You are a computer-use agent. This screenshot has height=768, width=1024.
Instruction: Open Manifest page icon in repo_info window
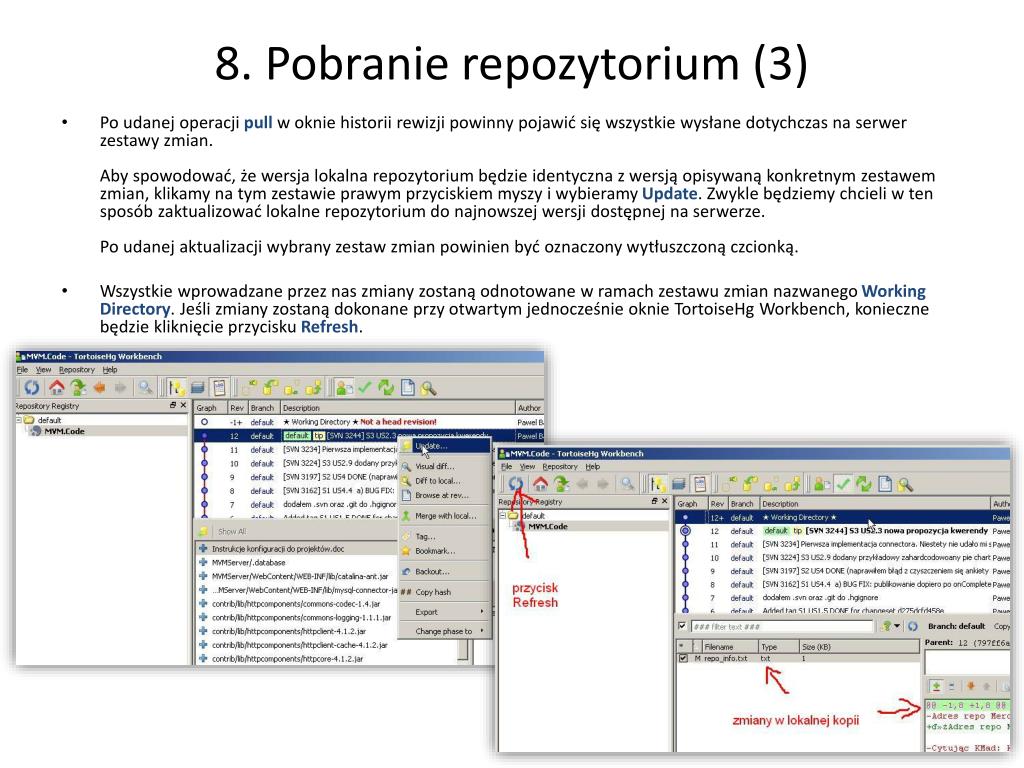click(884, 485)
